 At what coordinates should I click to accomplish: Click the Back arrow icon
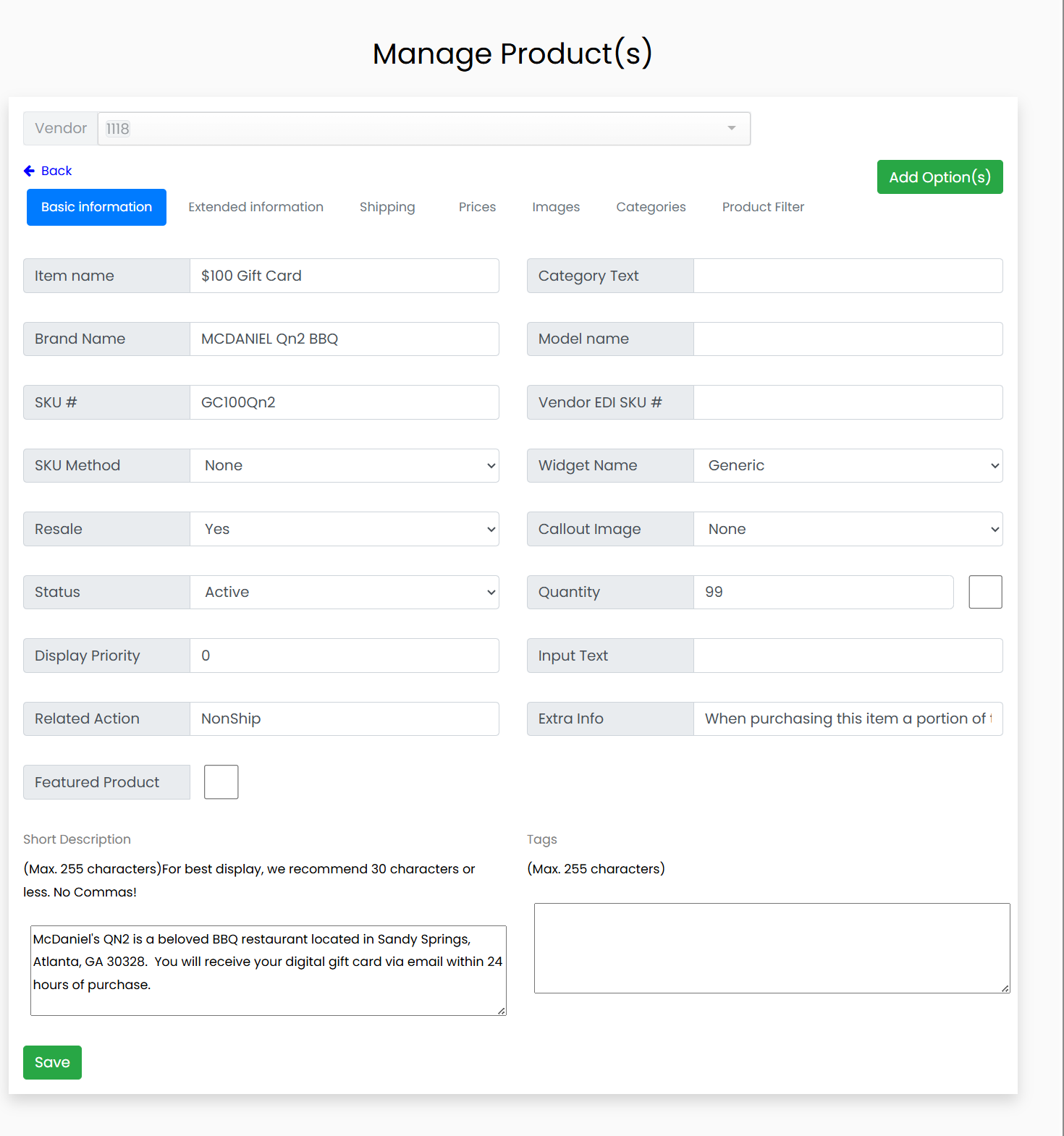29,171
